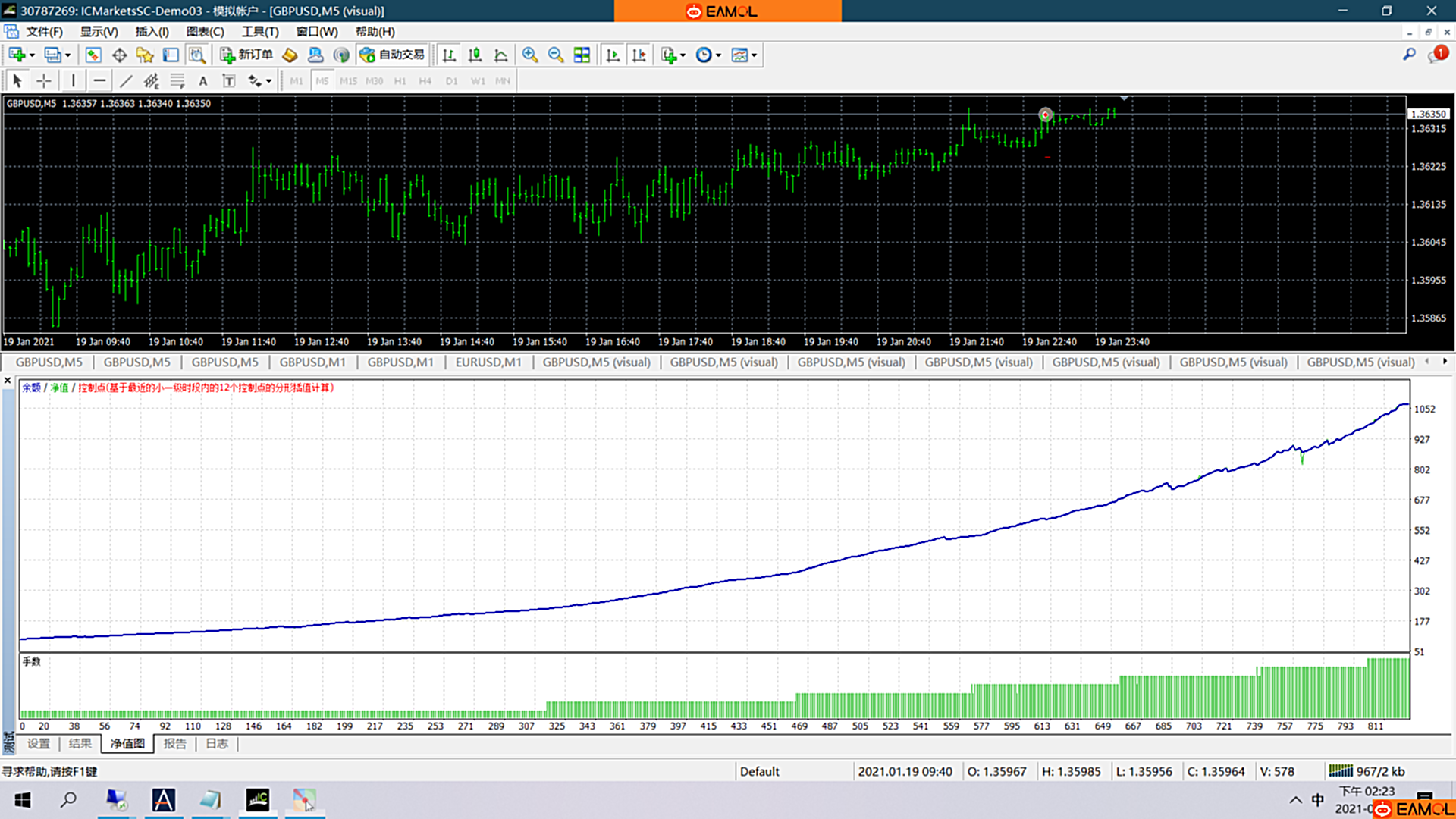Open Windows taskbar search
This screenshot has height=819, width=1456.
pos(68,800)
